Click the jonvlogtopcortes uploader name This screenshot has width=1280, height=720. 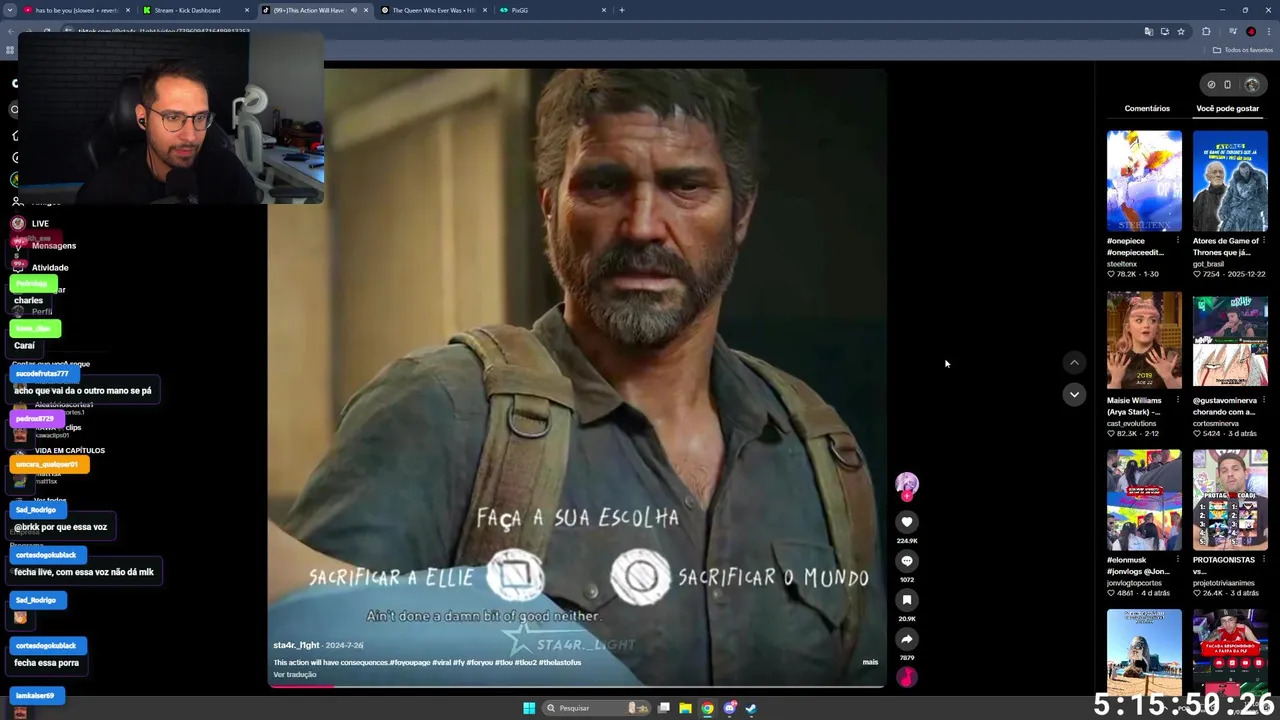[x=1134, y=583]
